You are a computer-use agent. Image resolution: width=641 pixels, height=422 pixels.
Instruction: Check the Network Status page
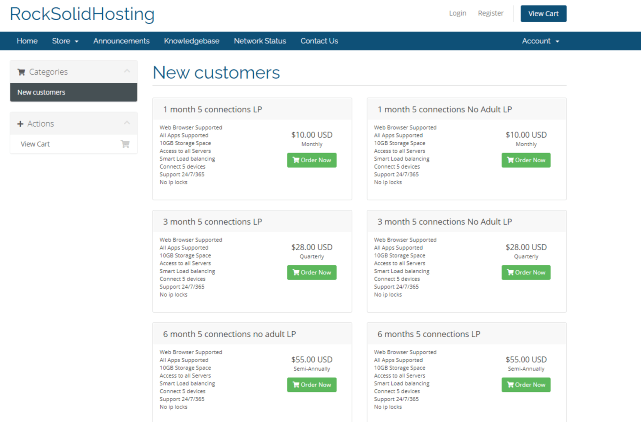(x=259, y=41)
